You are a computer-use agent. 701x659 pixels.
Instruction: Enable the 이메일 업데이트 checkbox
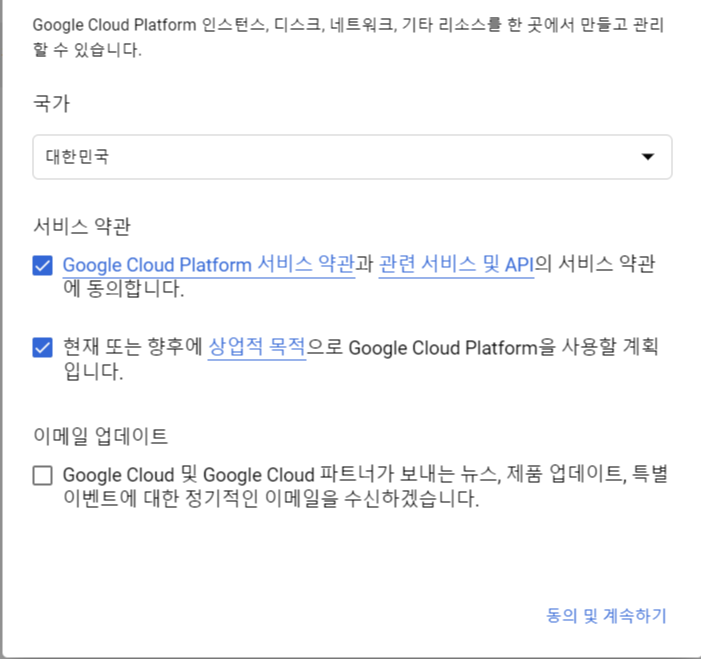[42, 475]
